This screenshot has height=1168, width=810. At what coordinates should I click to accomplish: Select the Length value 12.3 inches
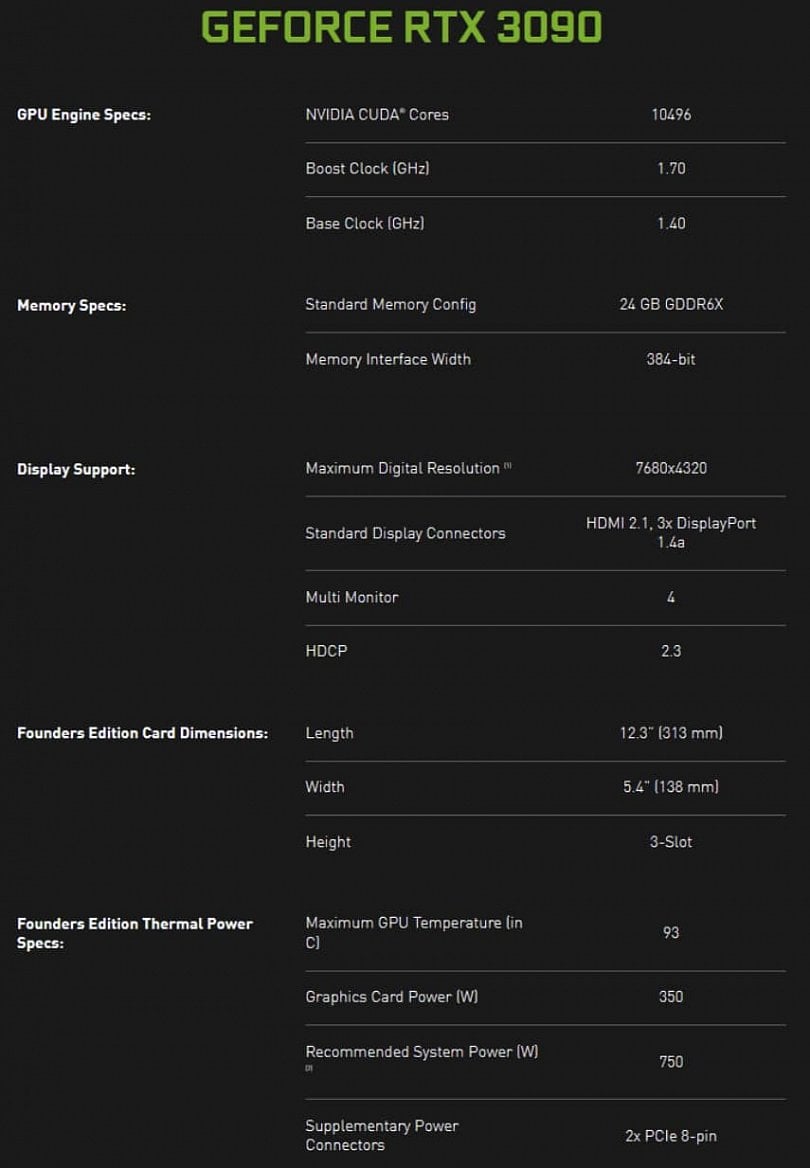pyautogui.click(x=668, y=732)
